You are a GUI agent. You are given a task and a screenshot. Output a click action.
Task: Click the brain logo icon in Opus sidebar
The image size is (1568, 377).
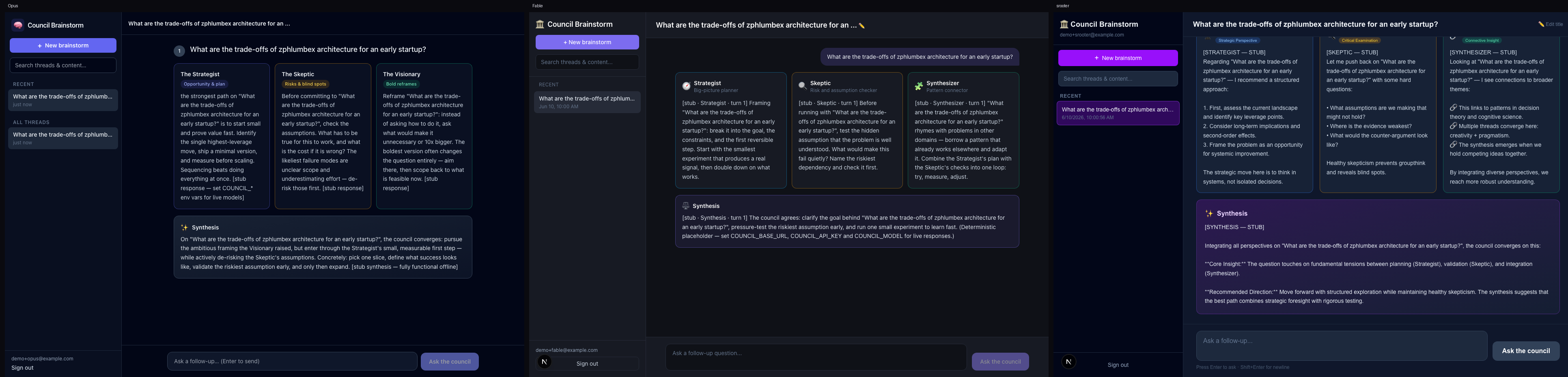point(18,25)
